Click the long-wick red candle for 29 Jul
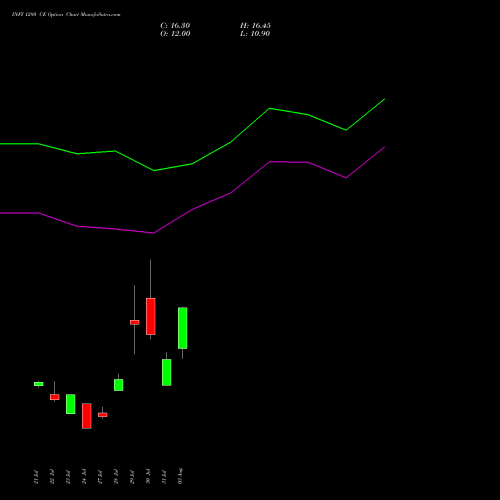 [135, 322]
